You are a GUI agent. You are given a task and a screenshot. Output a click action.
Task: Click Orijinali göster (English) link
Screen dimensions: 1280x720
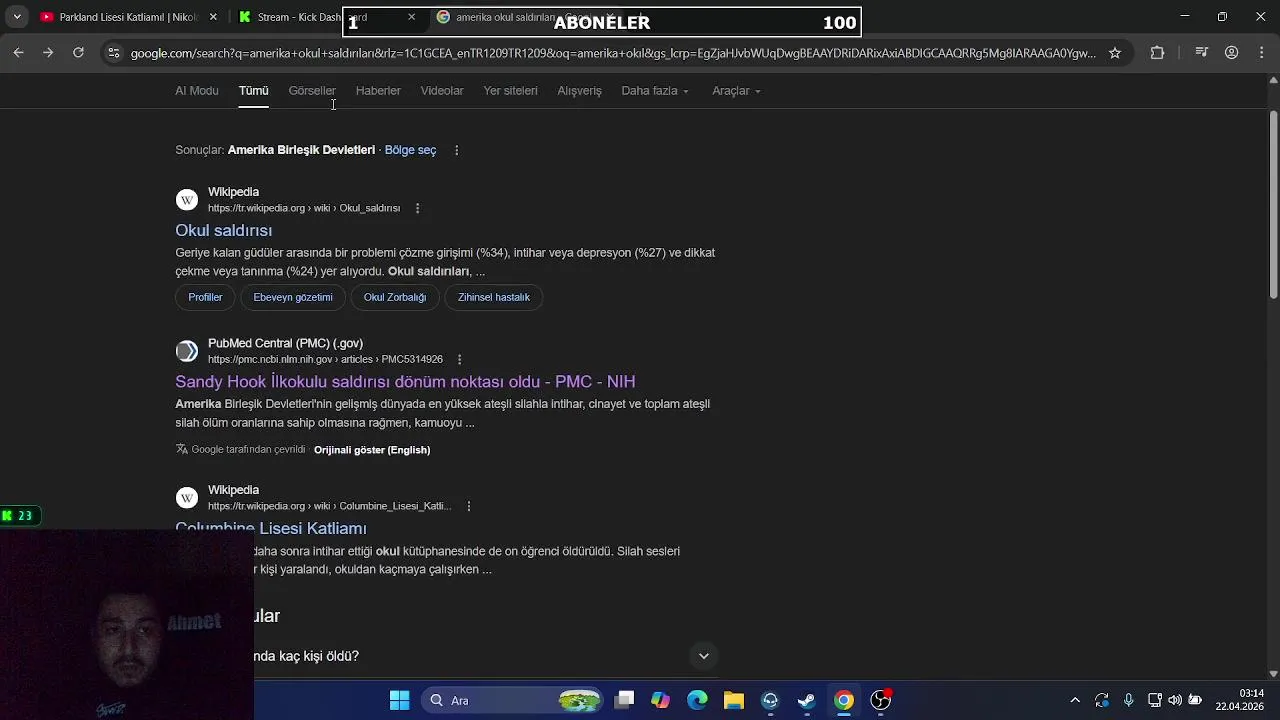(372, 450)
